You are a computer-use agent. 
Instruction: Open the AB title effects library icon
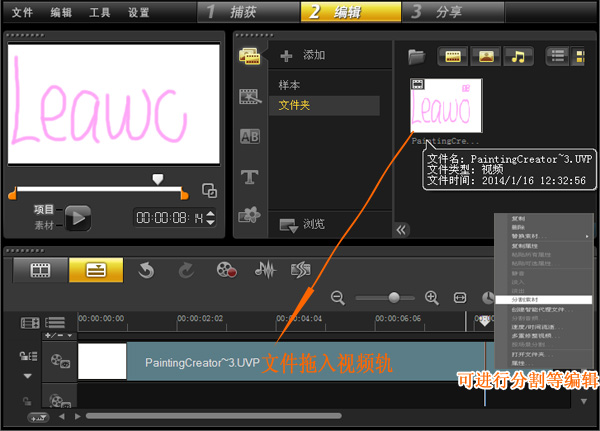[250, 137]
